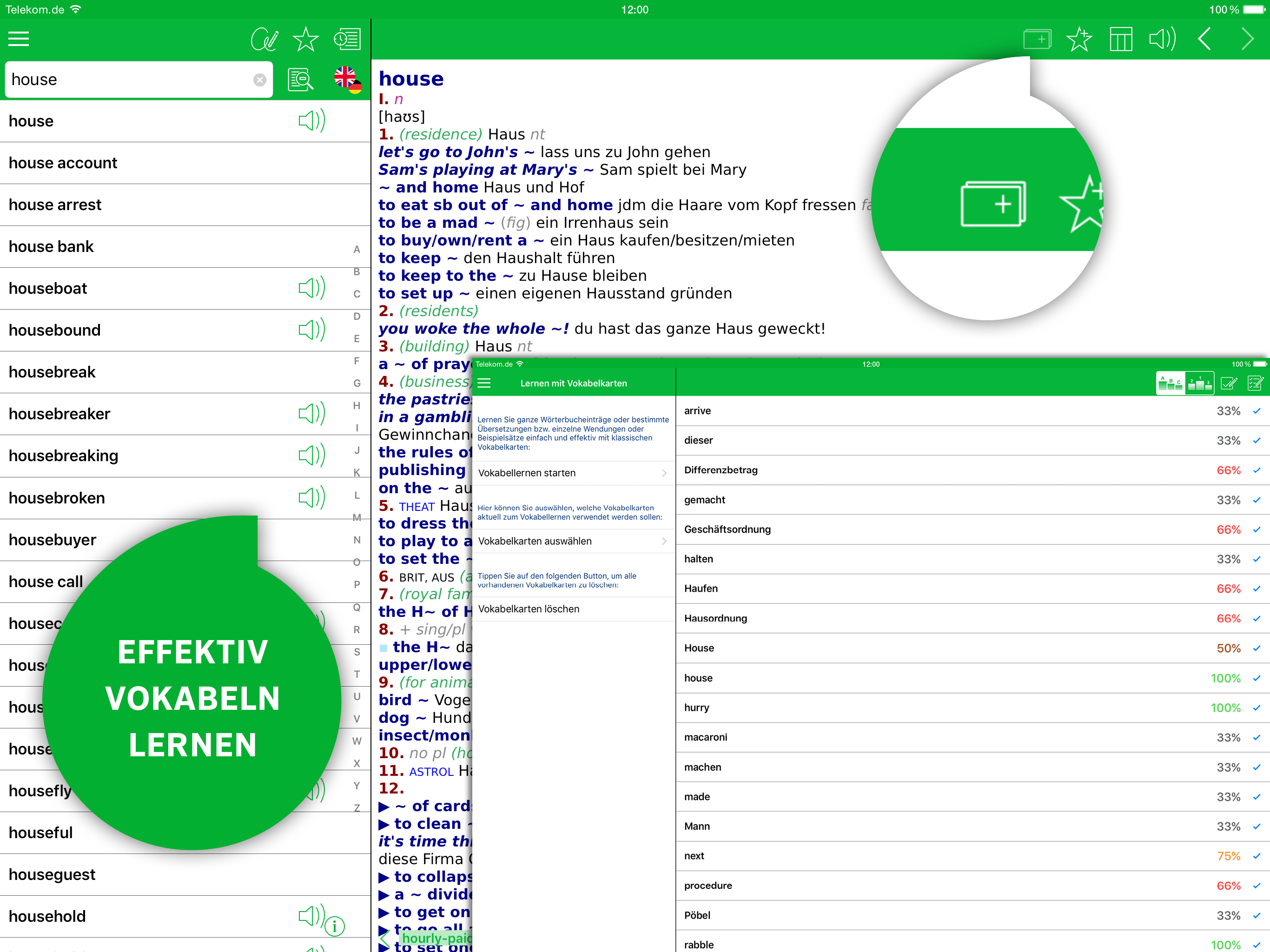Add the entry to favorites with the star-plus icon
1270x952 pixels.
[1079, 39]
